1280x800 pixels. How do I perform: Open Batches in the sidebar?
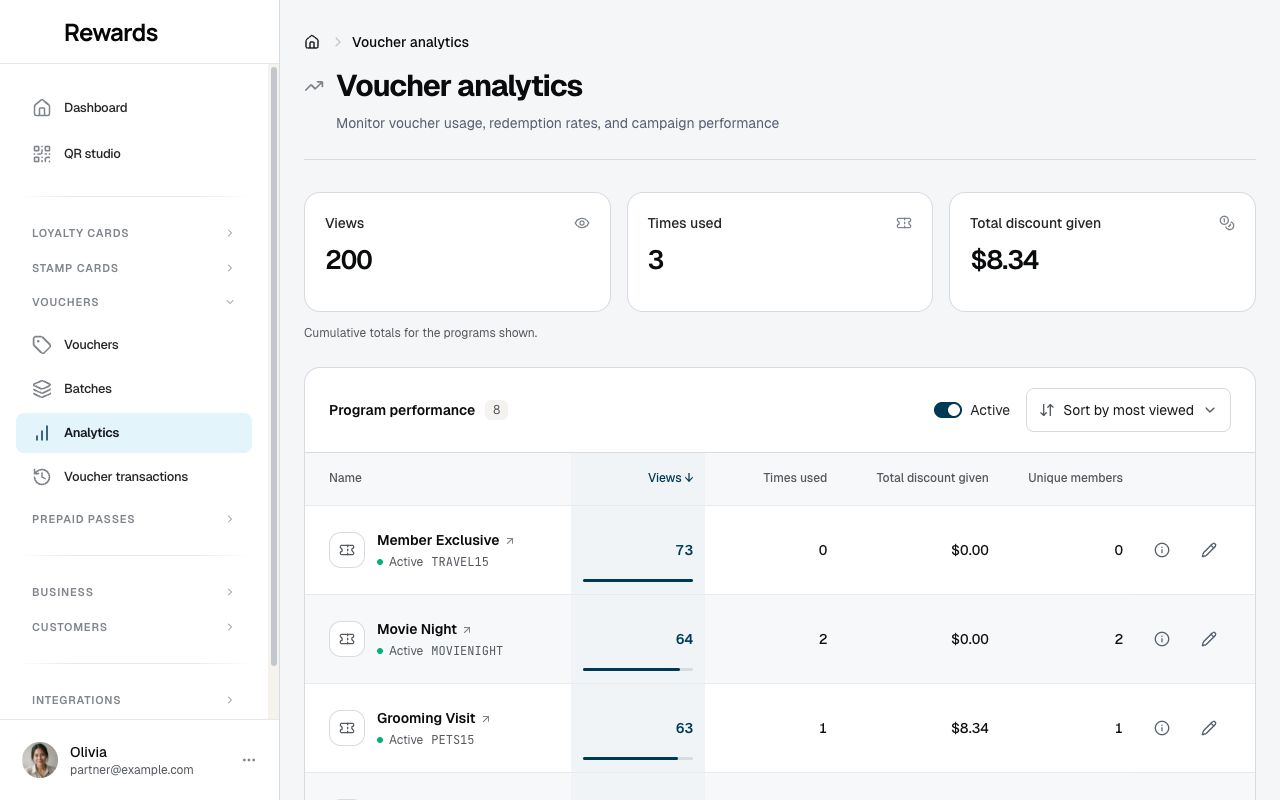(134, 389)
